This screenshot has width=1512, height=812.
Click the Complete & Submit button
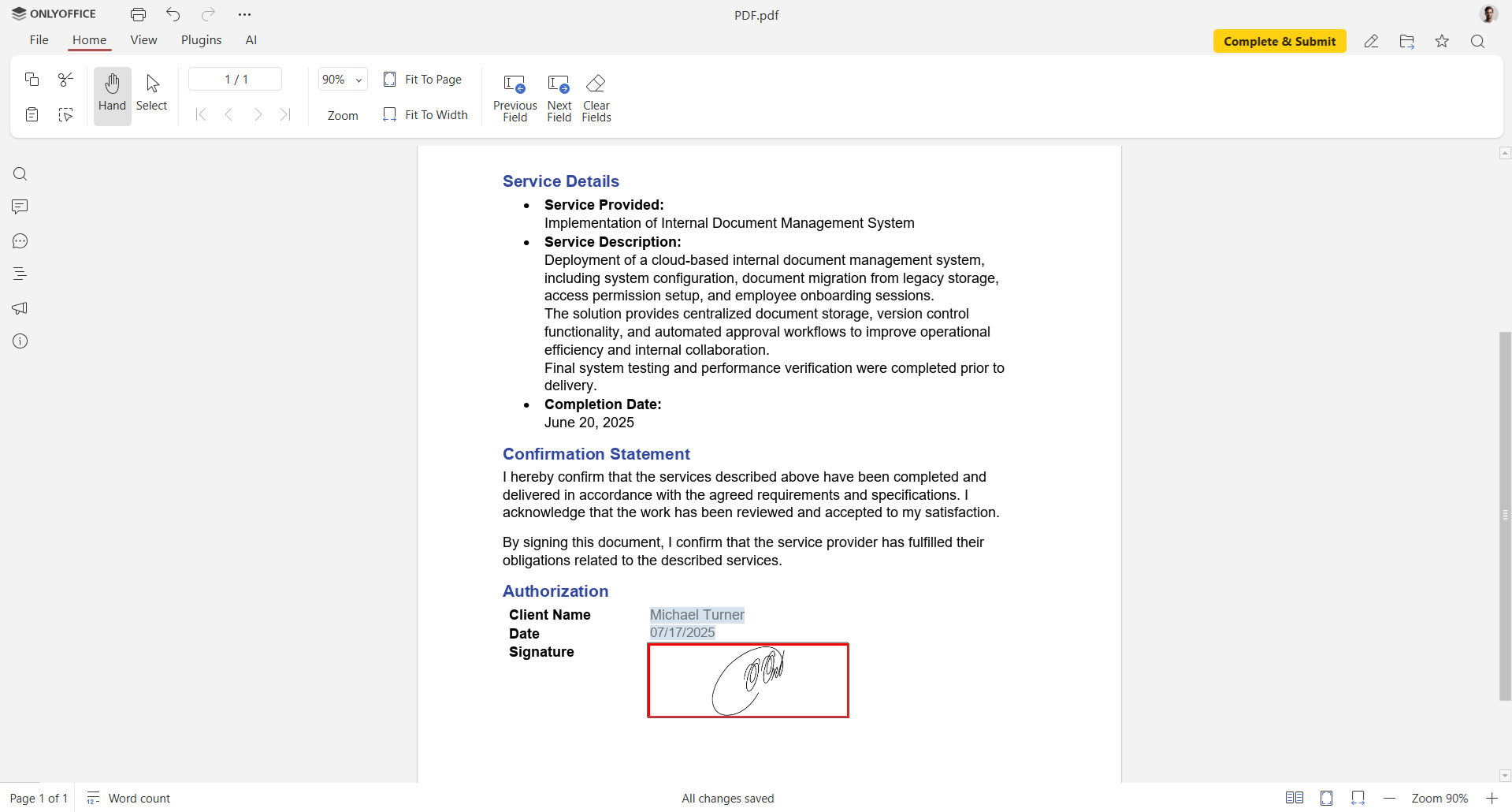click(x=1280, y=41)
